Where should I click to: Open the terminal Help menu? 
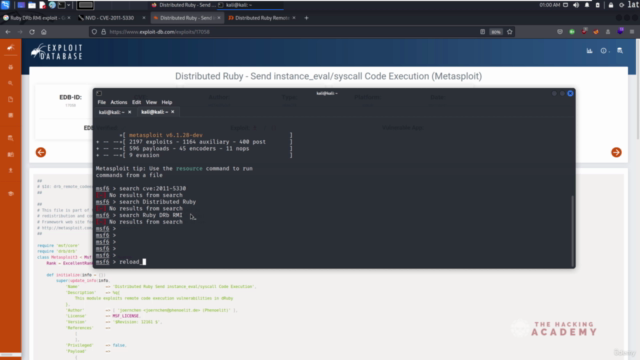click(x=167, y=102)
